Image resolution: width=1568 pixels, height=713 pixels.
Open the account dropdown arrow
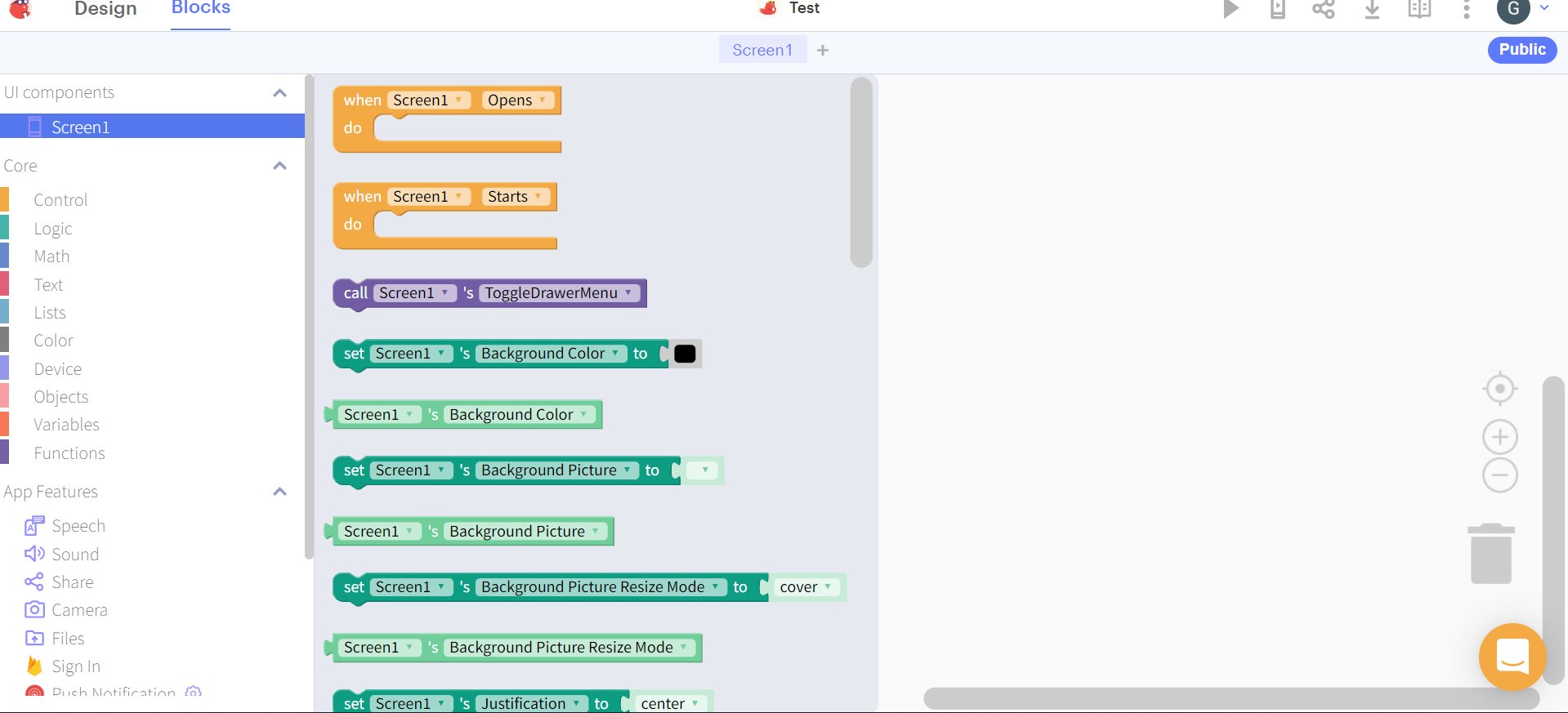(1544, 8)
